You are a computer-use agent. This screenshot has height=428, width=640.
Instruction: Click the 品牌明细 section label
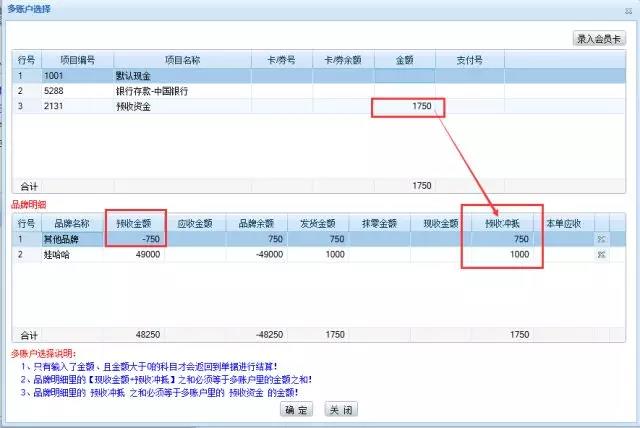29,204
